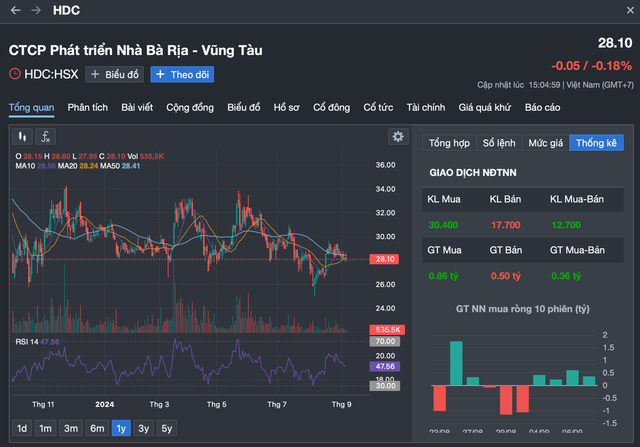Select the Thống kê side tab
Viewport: 640px width, 447px height.
tap(596, 143)
